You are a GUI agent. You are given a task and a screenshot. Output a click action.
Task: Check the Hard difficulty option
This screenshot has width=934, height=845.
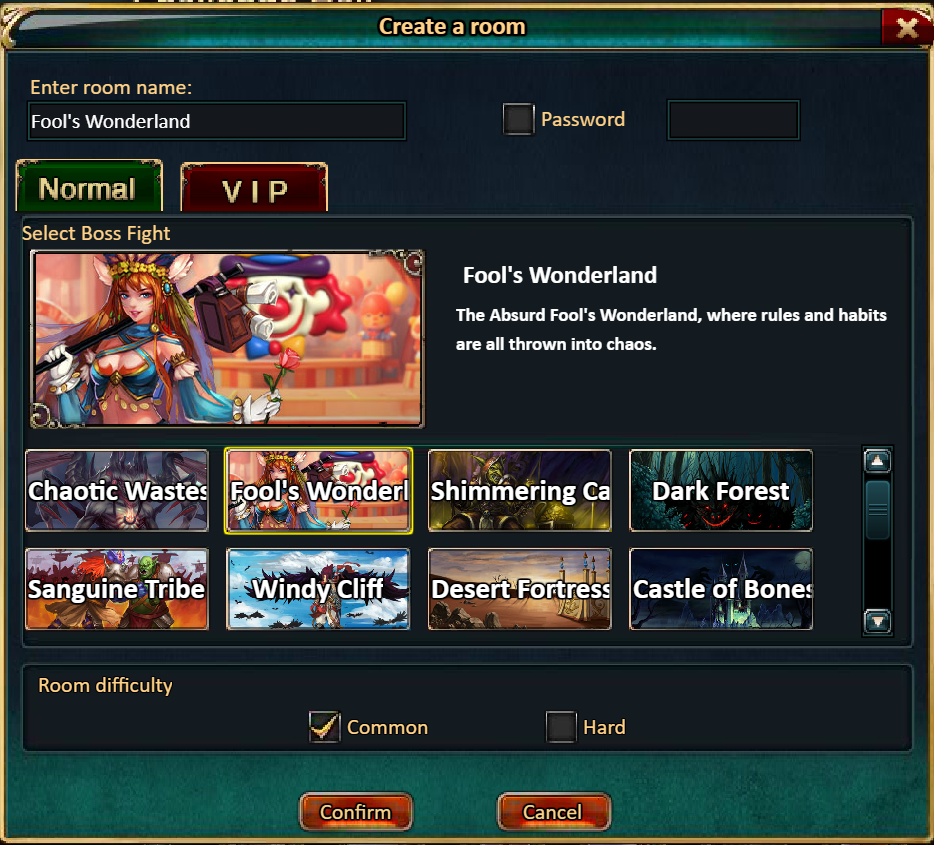point(561,726)
